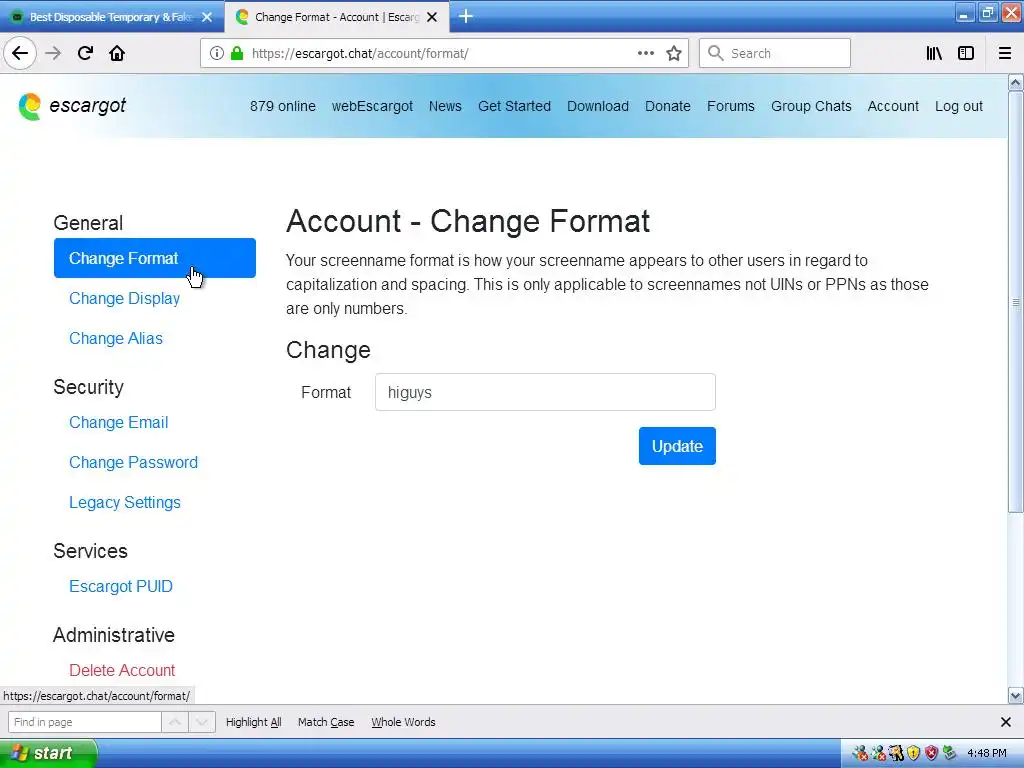Screen dimensions: 1024x768
Task: Open the Firefox hamburger menu
Action: coord(1005,54)
